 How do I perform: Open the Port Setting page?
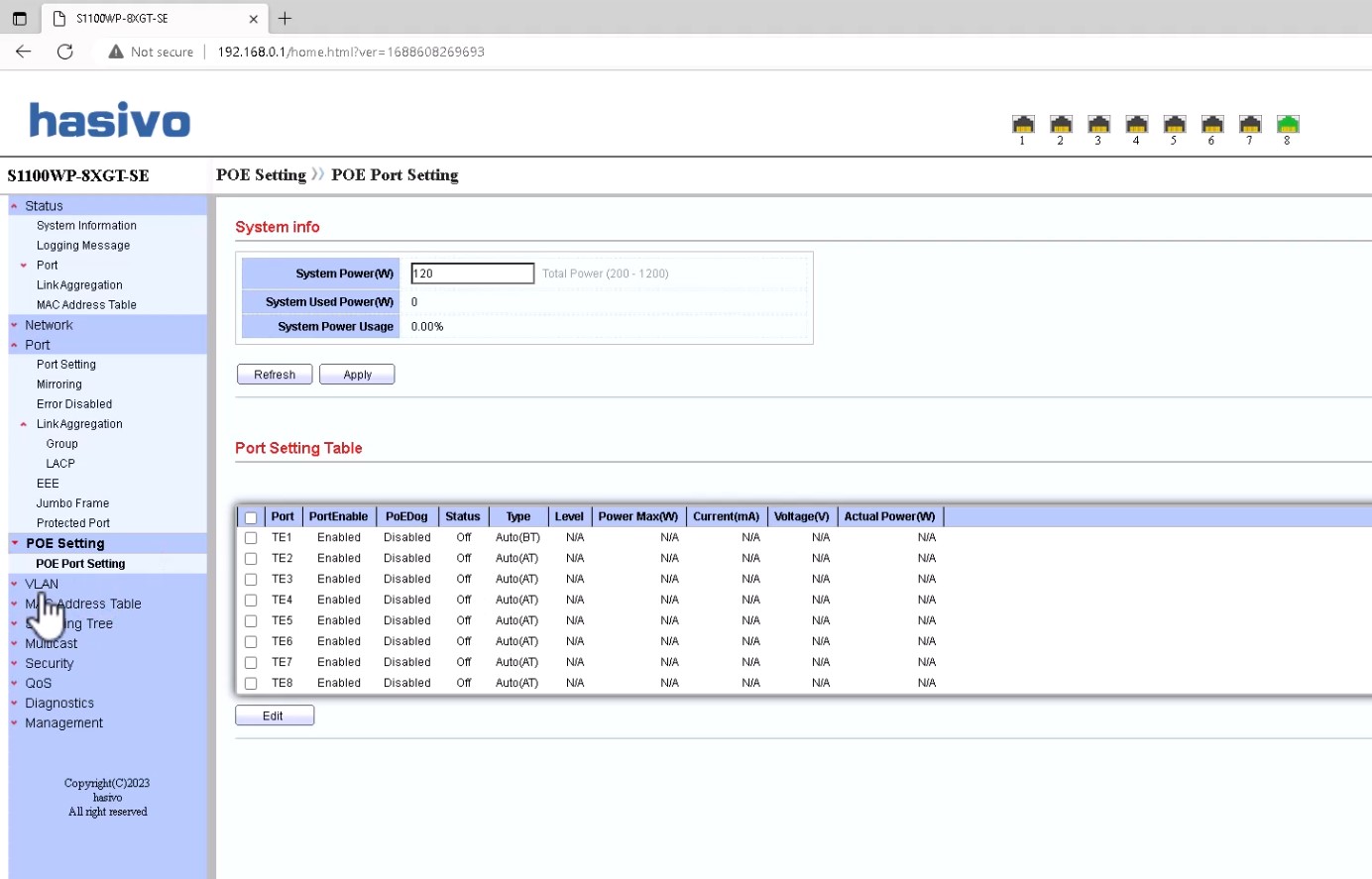coord(66,365)
